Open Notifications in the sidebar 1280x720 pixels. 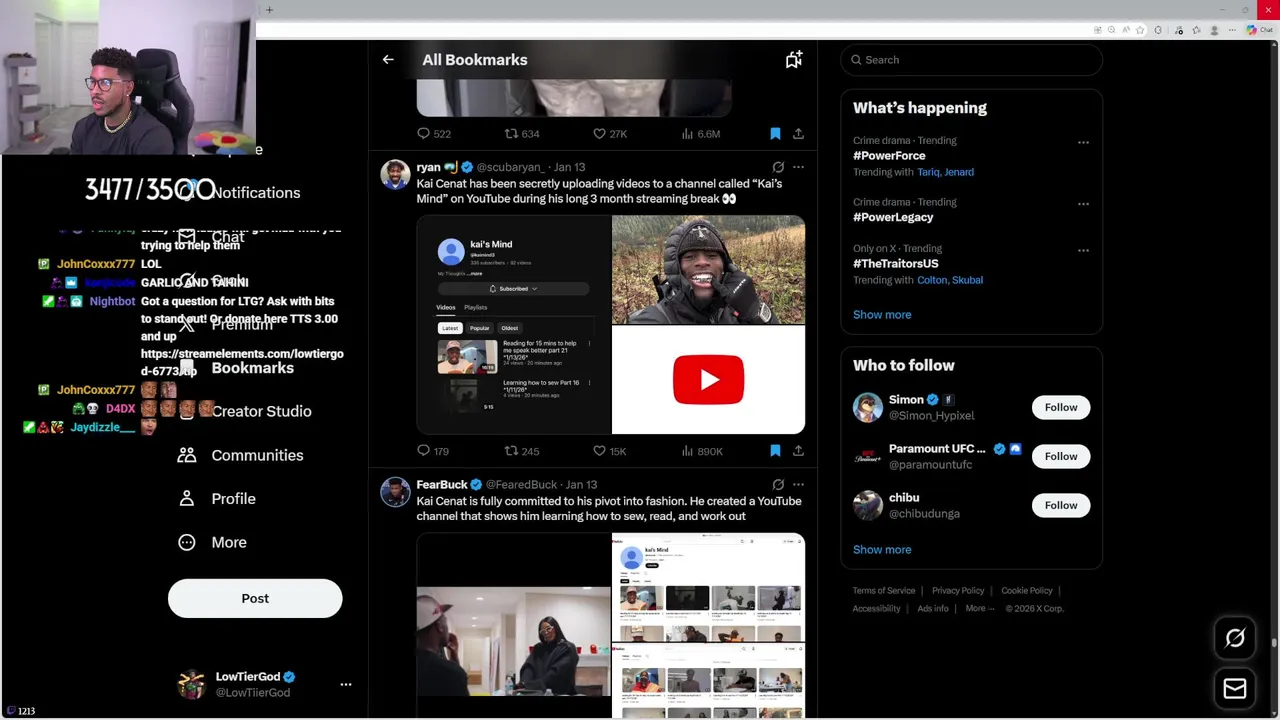pos(255,192)
